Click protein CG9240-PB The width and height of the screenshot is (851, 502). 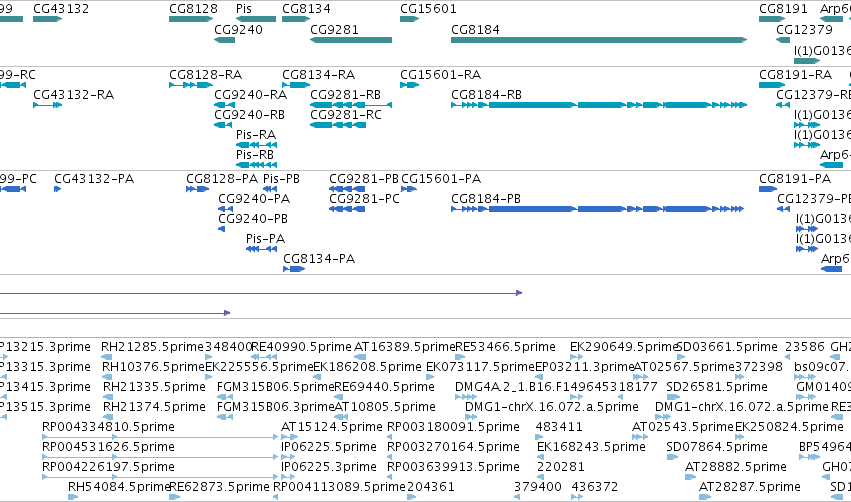click(221, 229)
